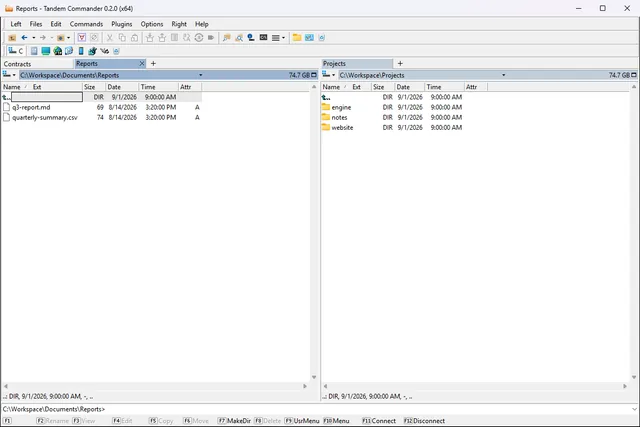The image size is (640, 427).
Task: Click the right panel horizontal scrollbar
Action: click(475, 386)
